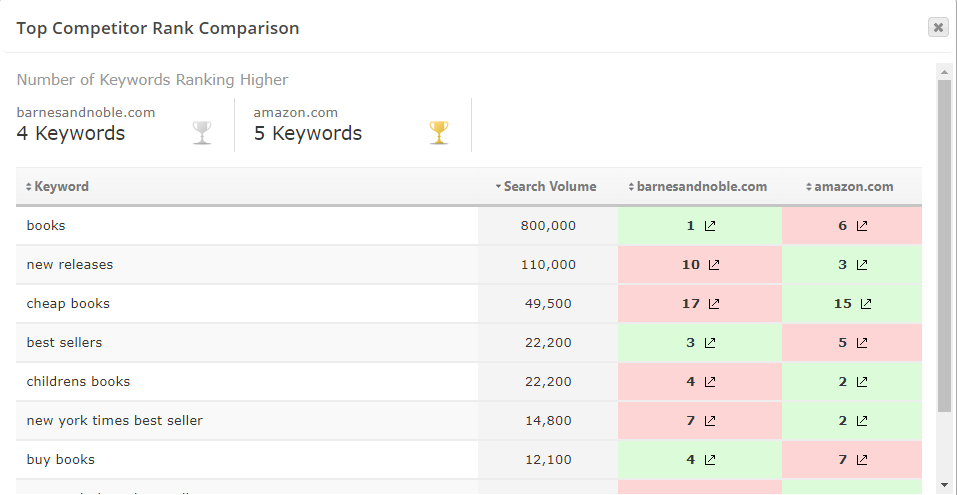Image resolution: width=957 pixels, height=495 pixels.
Task: Sort by amazon.com rank column
Action: tap(853, 187)
